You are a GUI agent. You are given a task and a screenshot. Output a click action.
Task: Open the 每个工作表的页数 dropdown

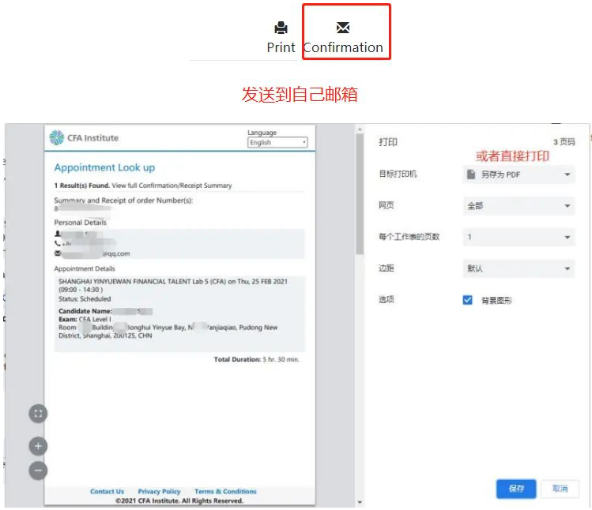519,237
